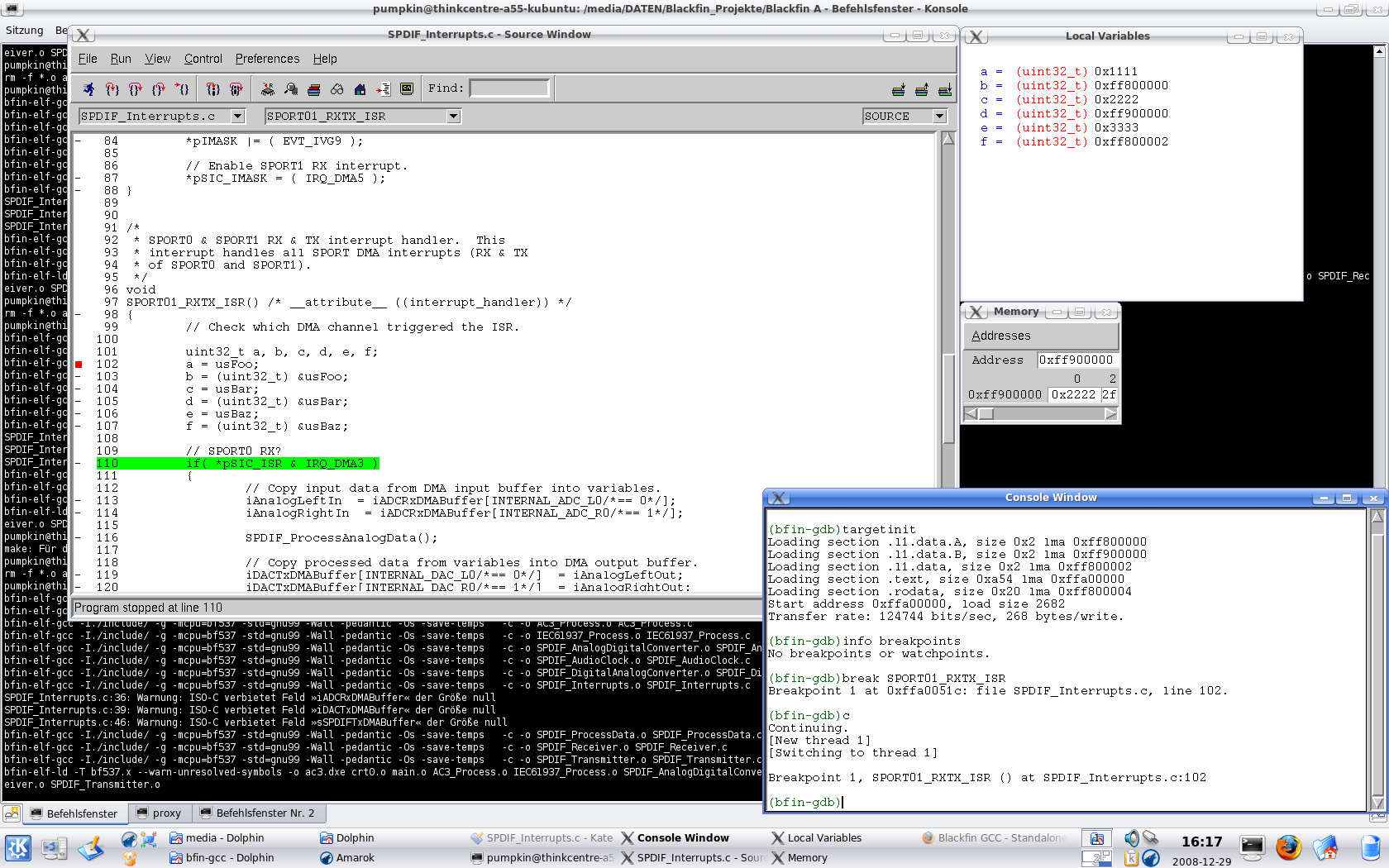Screen dimensions: 1389x868
Task: Open the Console window icon
Action: (407, 88)
